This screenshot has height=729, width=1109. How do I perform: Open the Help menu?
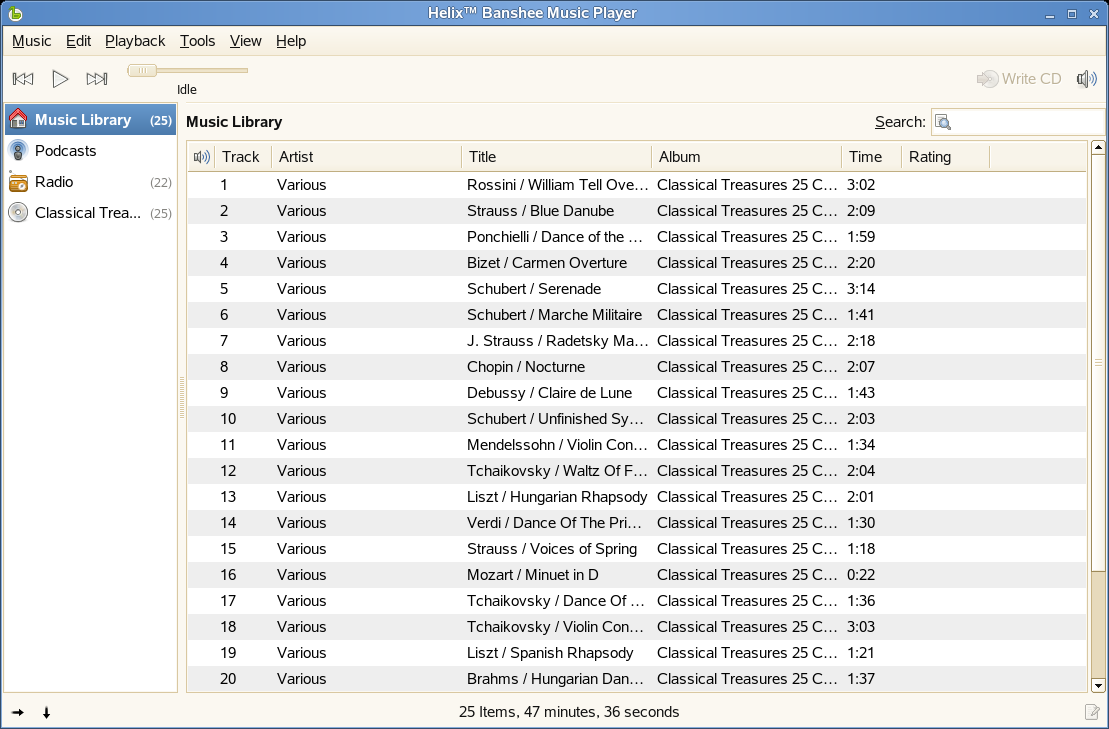(291, 41)
